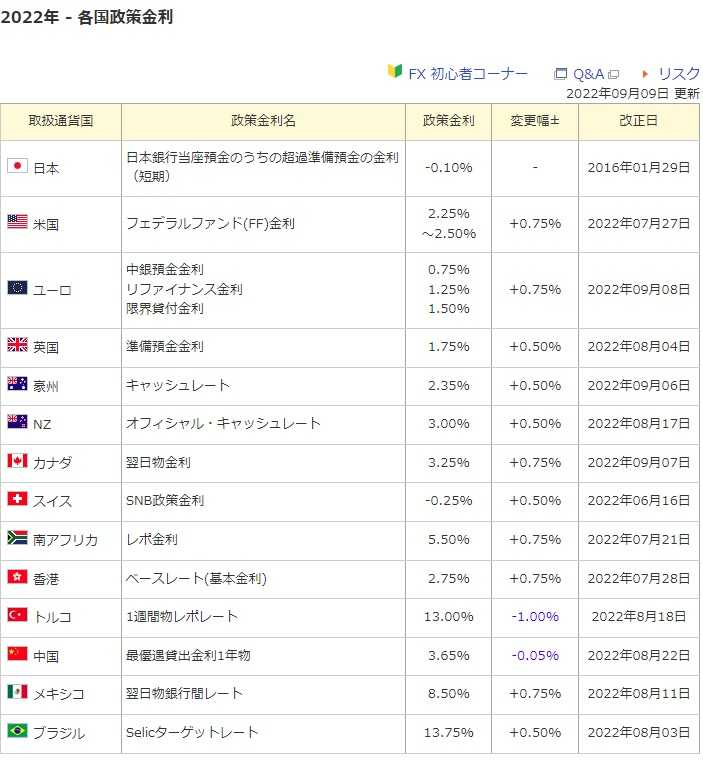Click the UK flag next to 英国
The height and width of the screenshot is (760, 703).
(17, 346)
